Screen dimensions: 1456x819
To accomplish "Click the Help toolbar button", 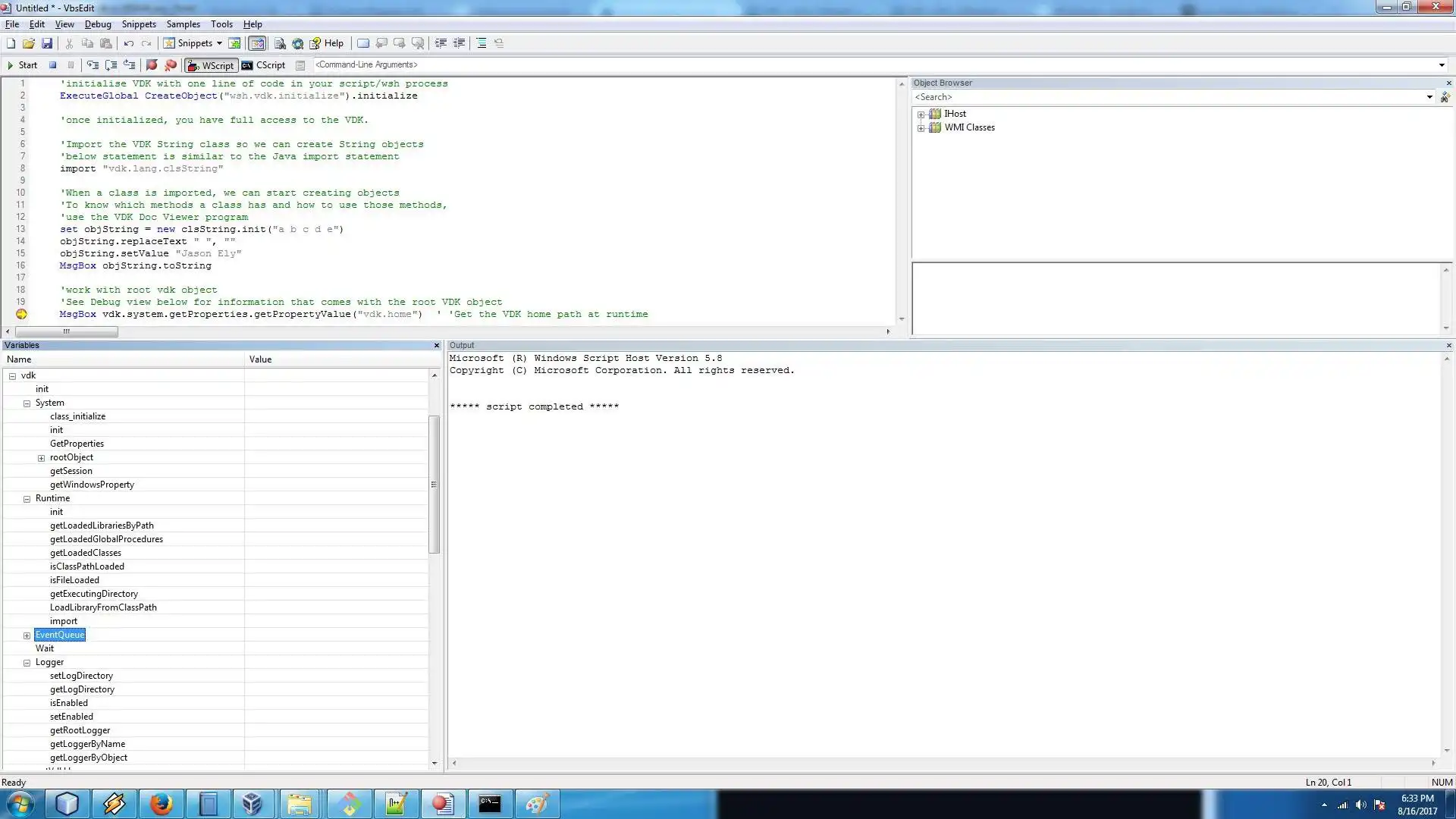I will (x=327, y=43).
